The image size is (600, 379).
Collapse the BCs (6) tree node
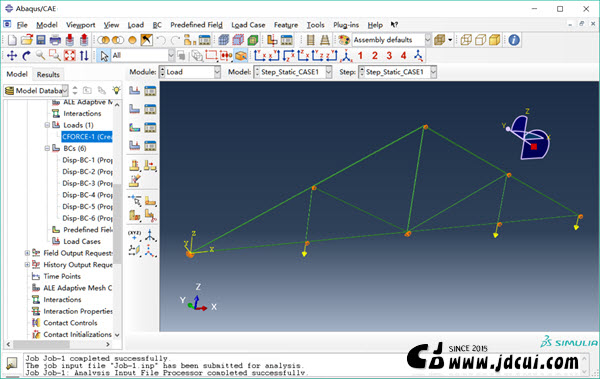tap(47, 148)
